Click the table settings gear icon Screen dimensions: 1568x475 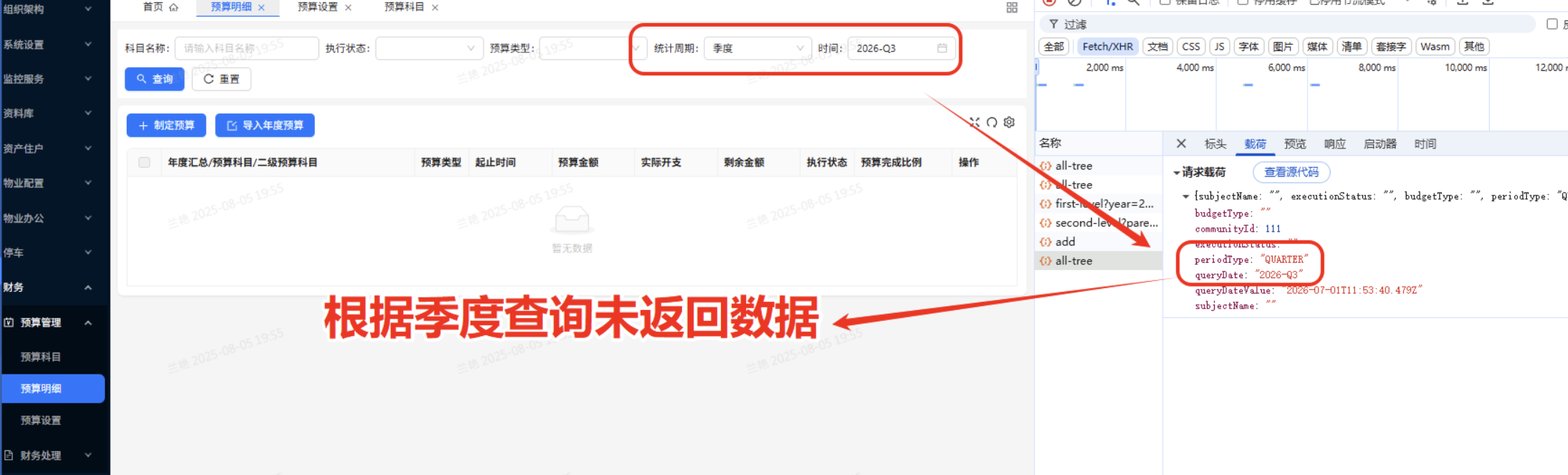[x=1009, y=122]
